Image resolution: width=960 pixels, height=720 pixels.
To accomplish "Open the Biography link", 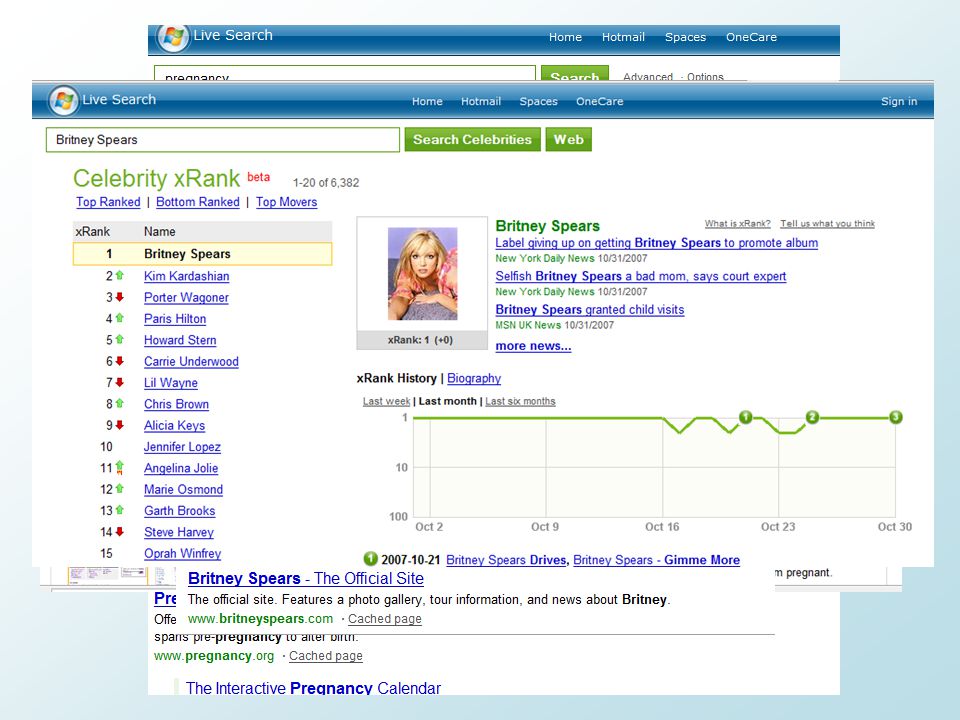I will 474,378.
